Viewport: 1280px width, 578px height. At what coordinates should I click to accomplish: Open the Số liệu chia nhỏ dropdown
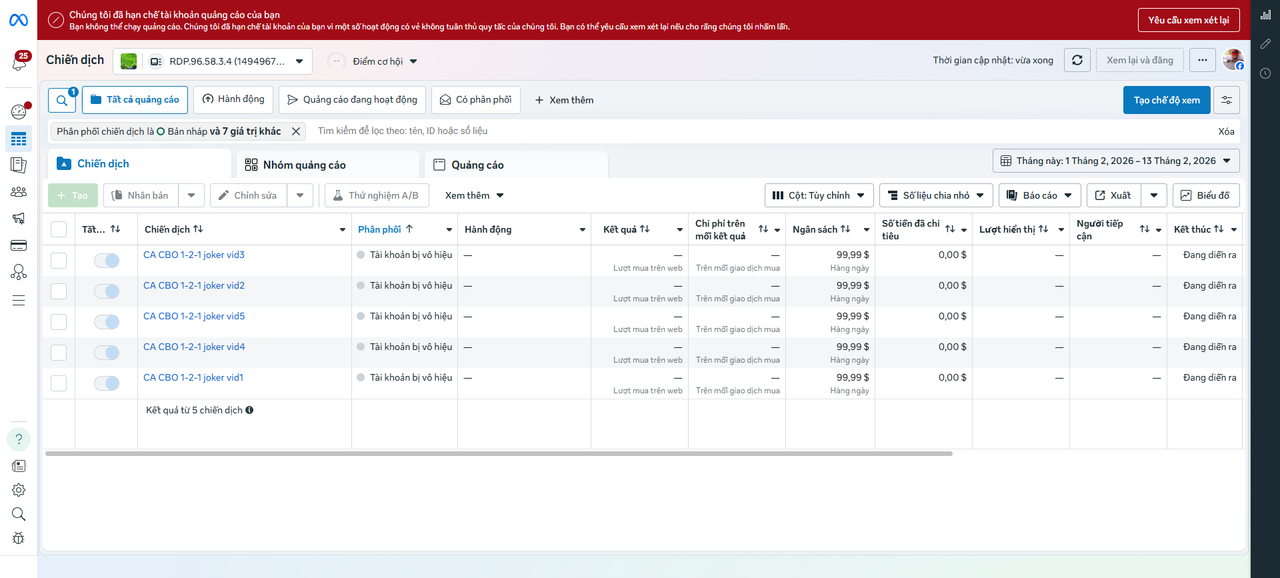936,195
